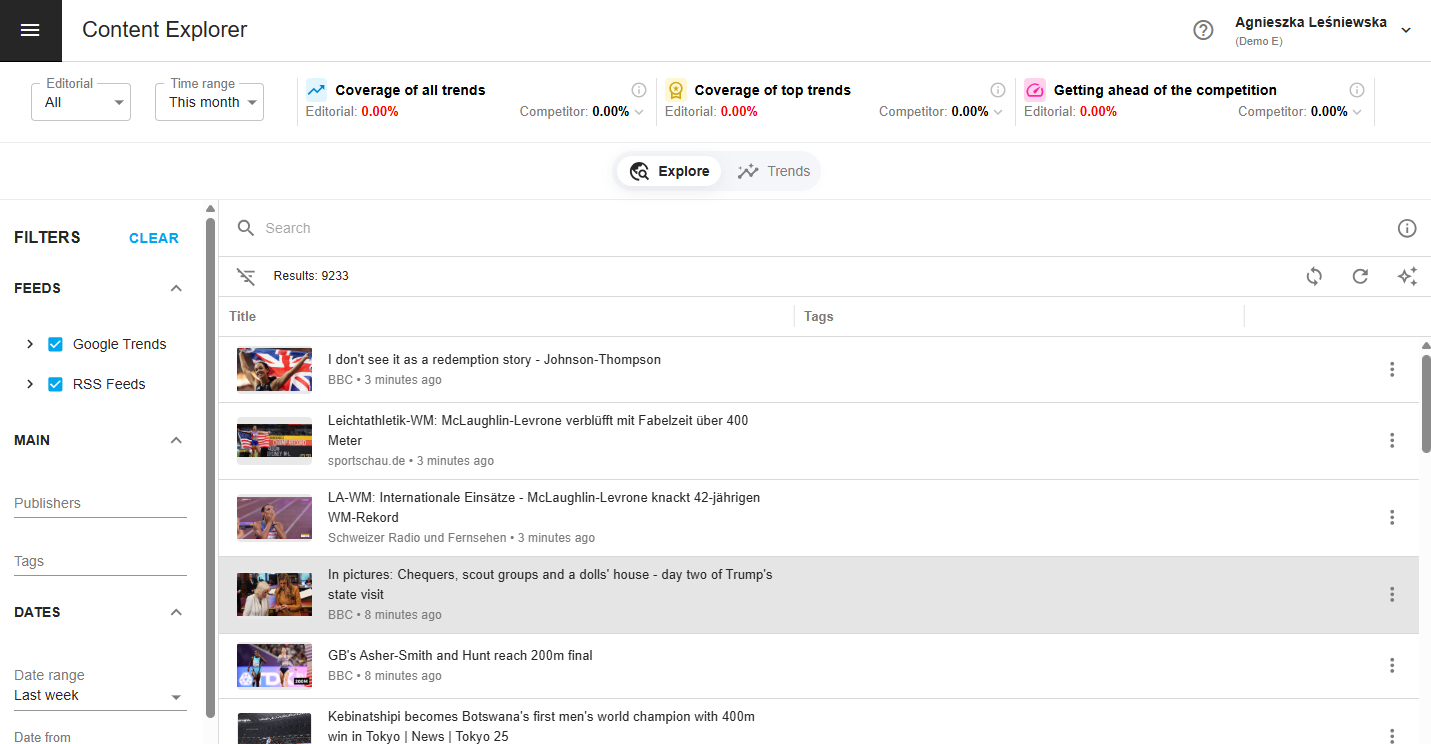Image resolution: width=1431 pixels, height=744 pixels.
Task: Select the Explore tab
Action: [669, 171]
